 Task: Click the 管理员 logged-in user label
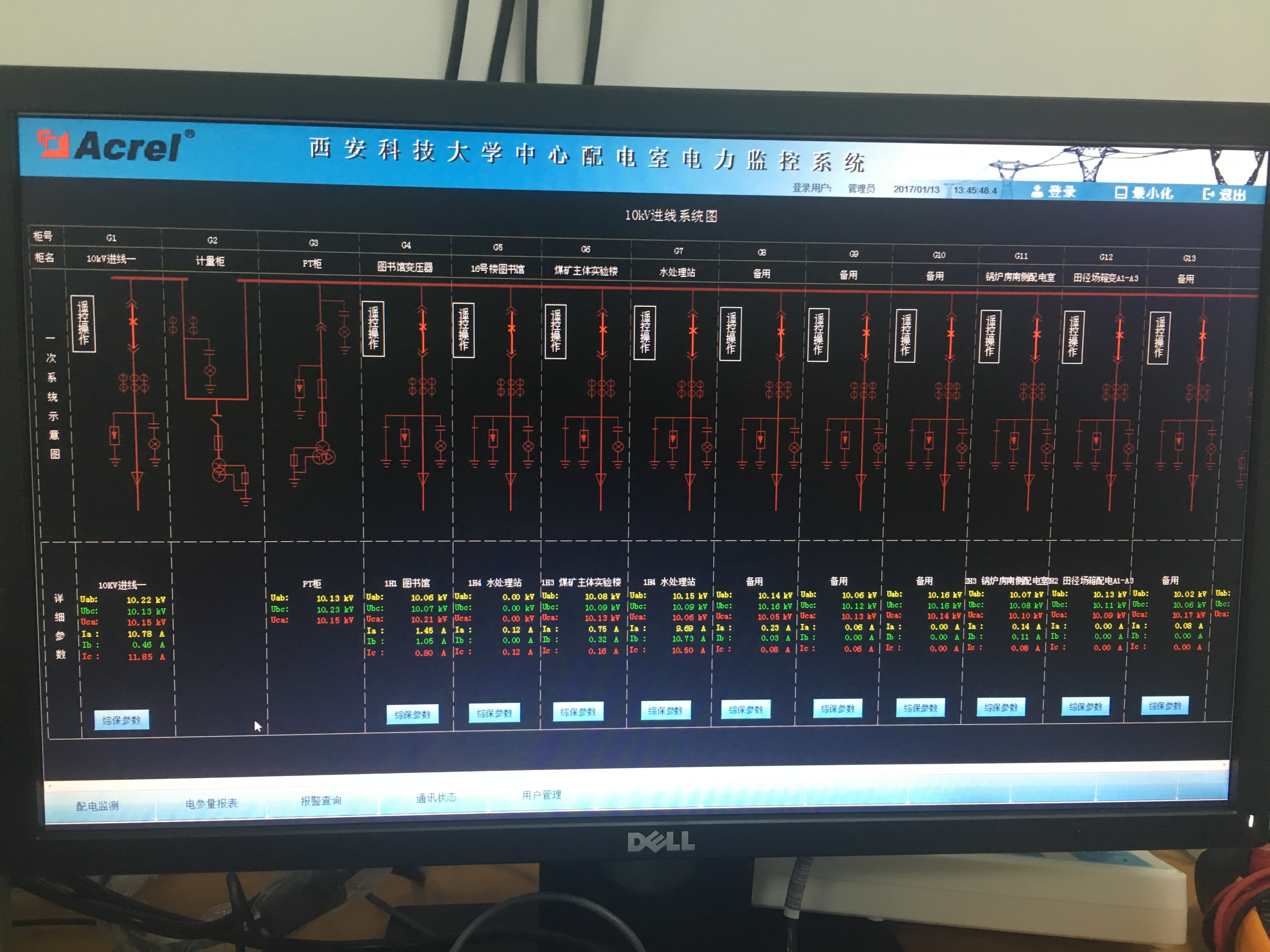861,189
